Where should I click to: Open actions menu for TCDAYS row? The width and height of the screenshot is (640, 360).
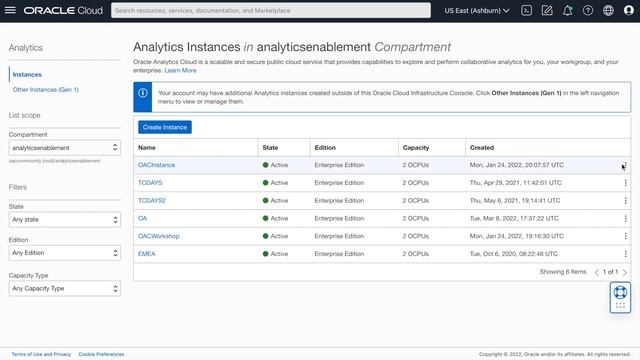pyautogui.click(x=625, y=183)
